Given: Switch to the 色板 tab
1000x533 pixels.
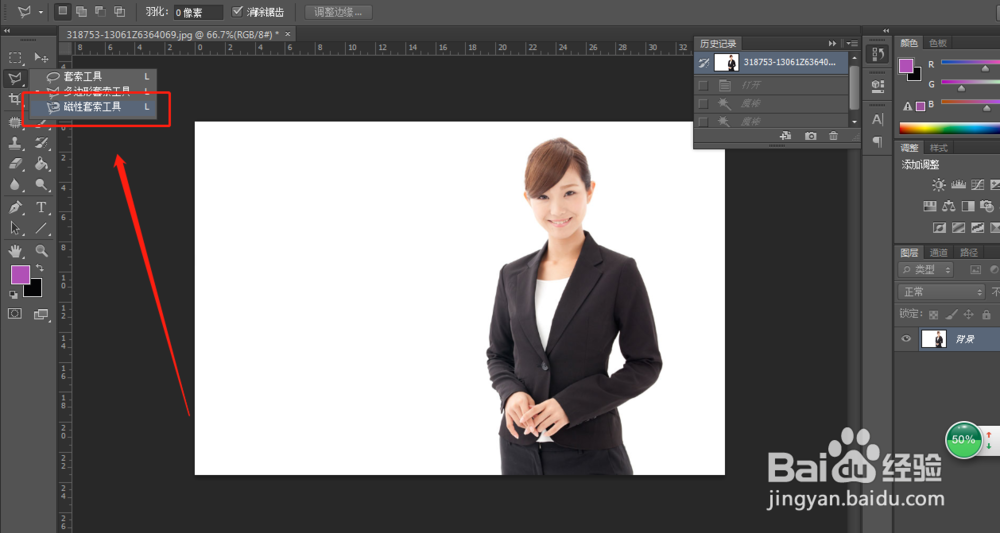Looking at the screenshot, I should point(938,43).
